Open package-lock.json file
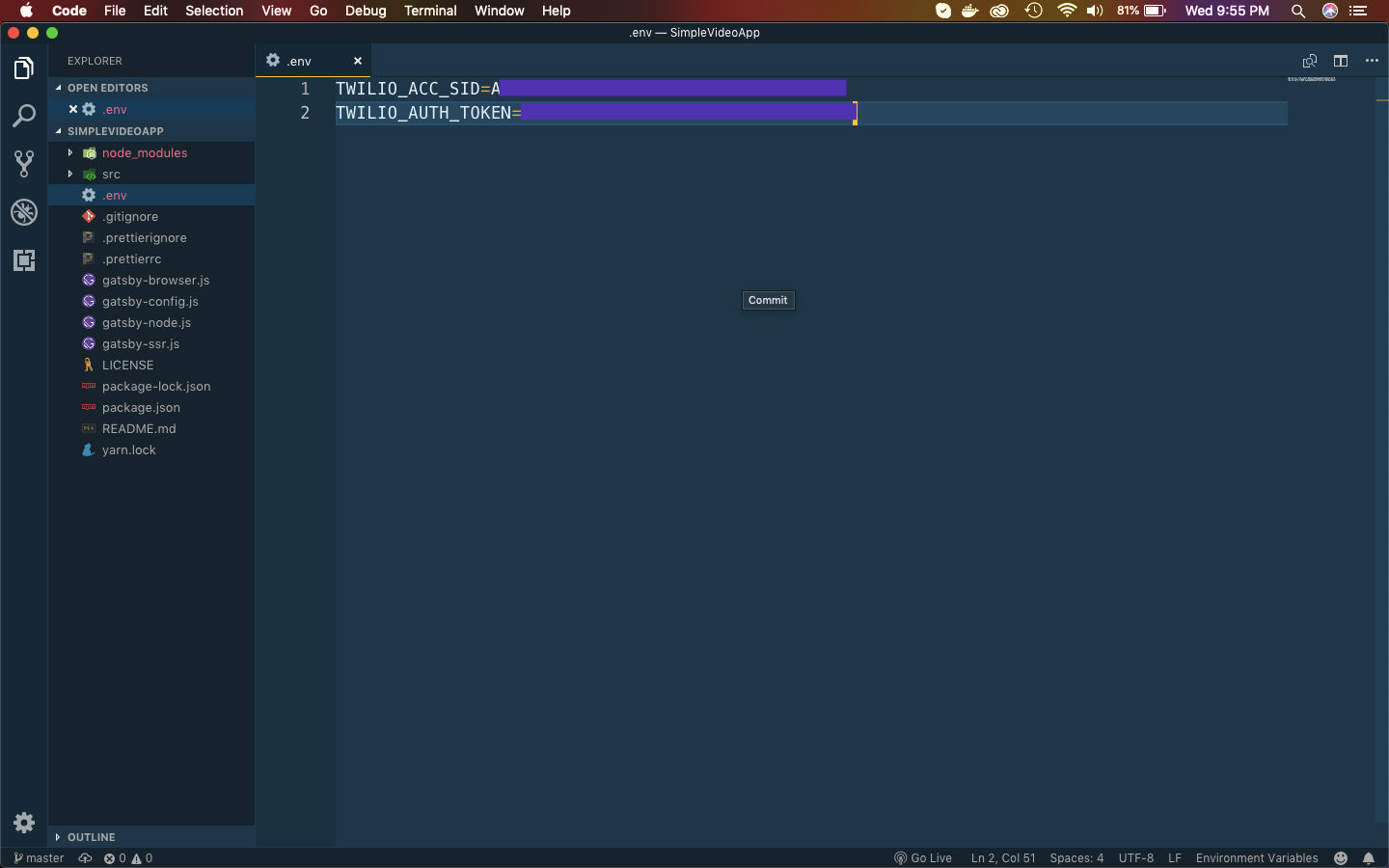The image size is (1389, 868). coord(151,387)
